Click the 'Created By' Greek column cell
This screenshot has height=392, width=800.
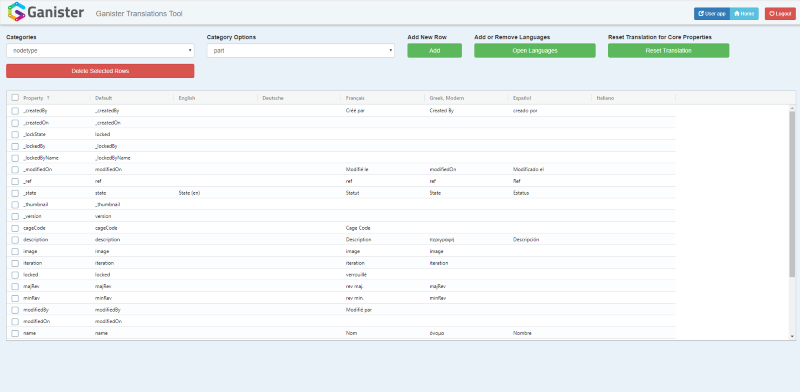[x=441, y=111]
